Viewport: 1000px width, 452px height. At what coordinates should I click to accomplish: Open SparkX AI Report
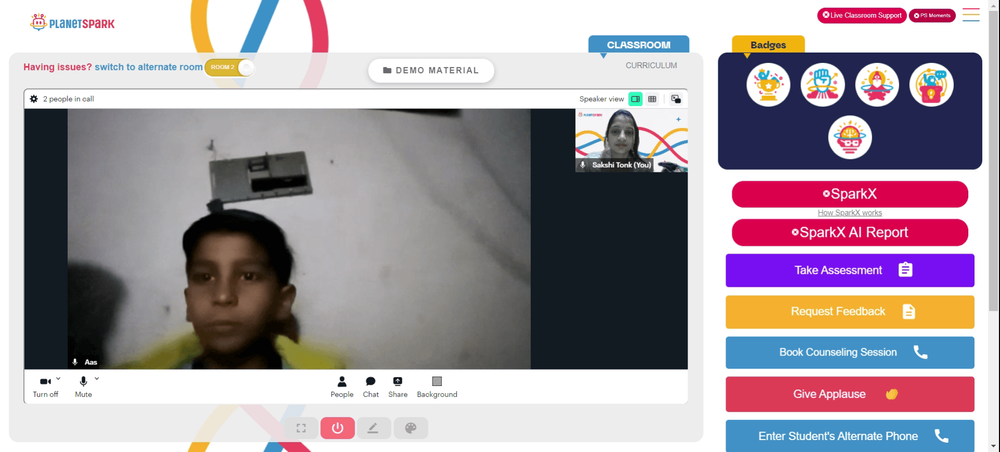[849, 232]
